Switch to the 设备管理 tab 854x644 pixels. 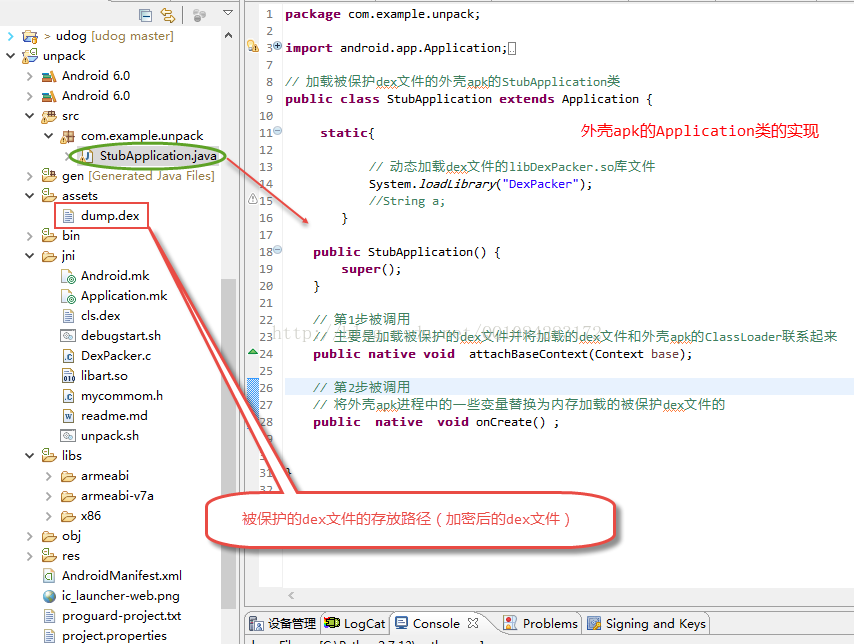[282, 623]
